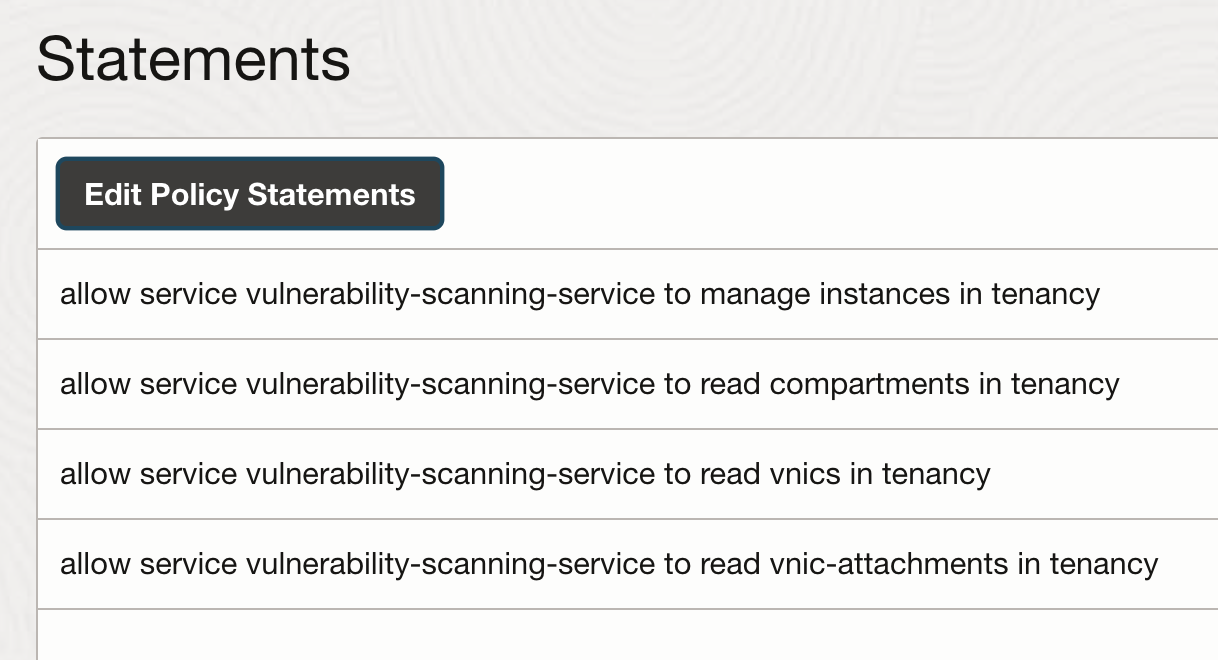Viewport: 1218px width, 660px height.
Task: Click 'vulnerability-scanning-service' in the read vnics statement
Action: click(450, 476)
